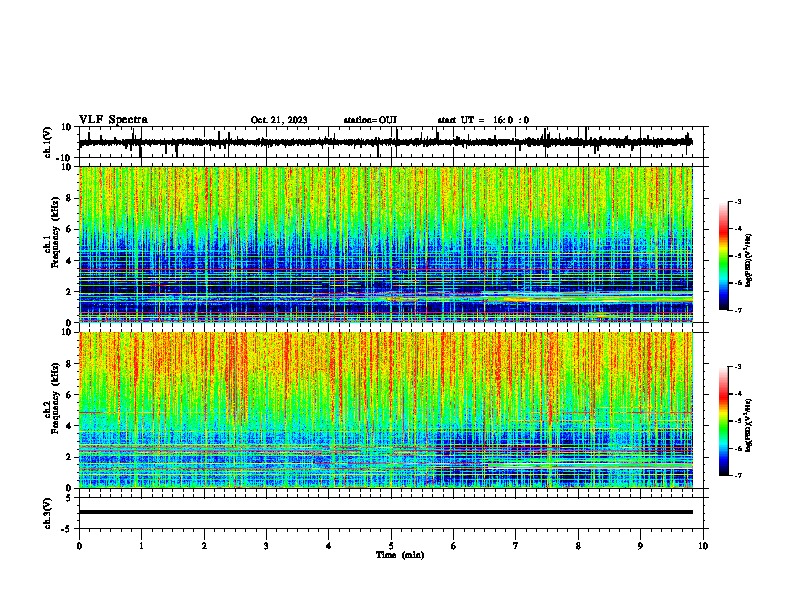The image size is (792, 612).
Task: Click the "8" kHz tick of ch.1 spectrogram
Action: coord(69,198)
